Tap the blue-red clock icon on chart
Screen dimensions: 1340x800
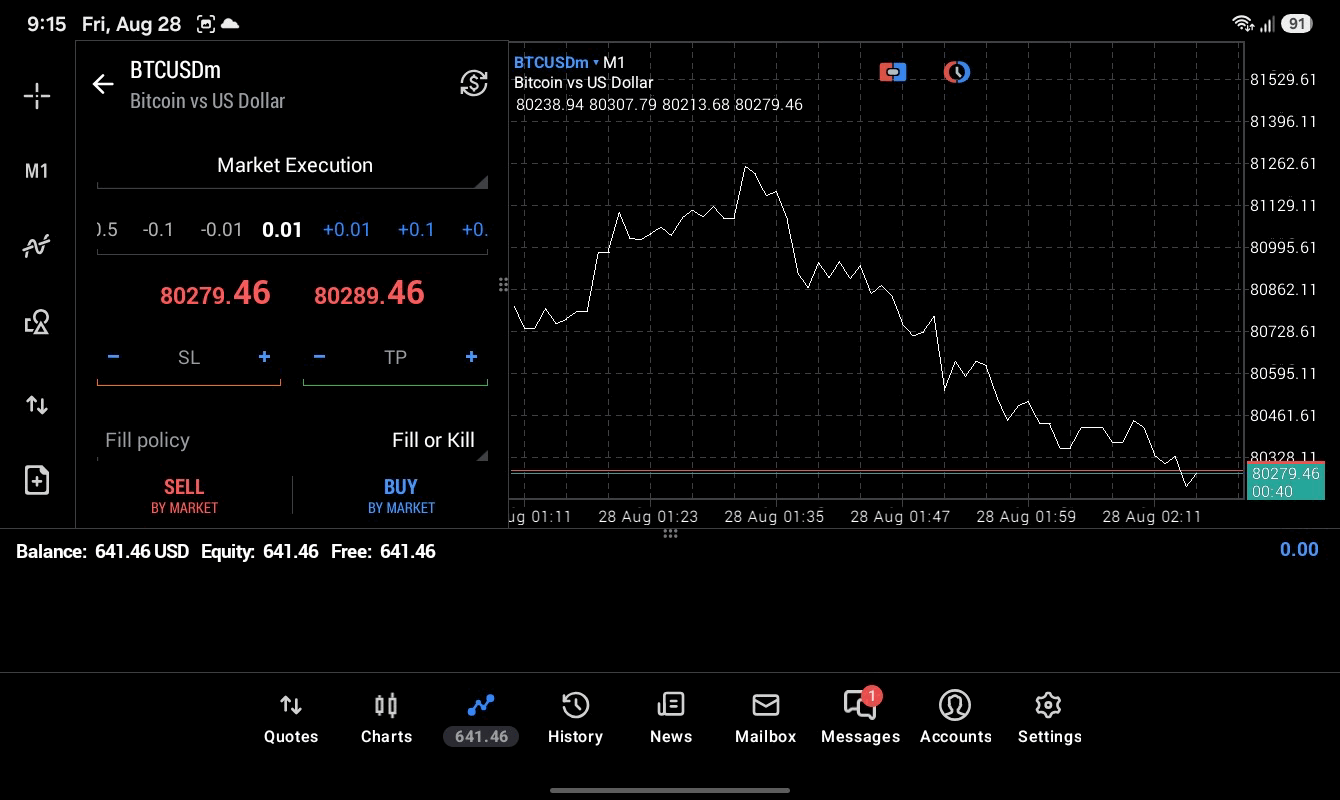pos(957,72)
